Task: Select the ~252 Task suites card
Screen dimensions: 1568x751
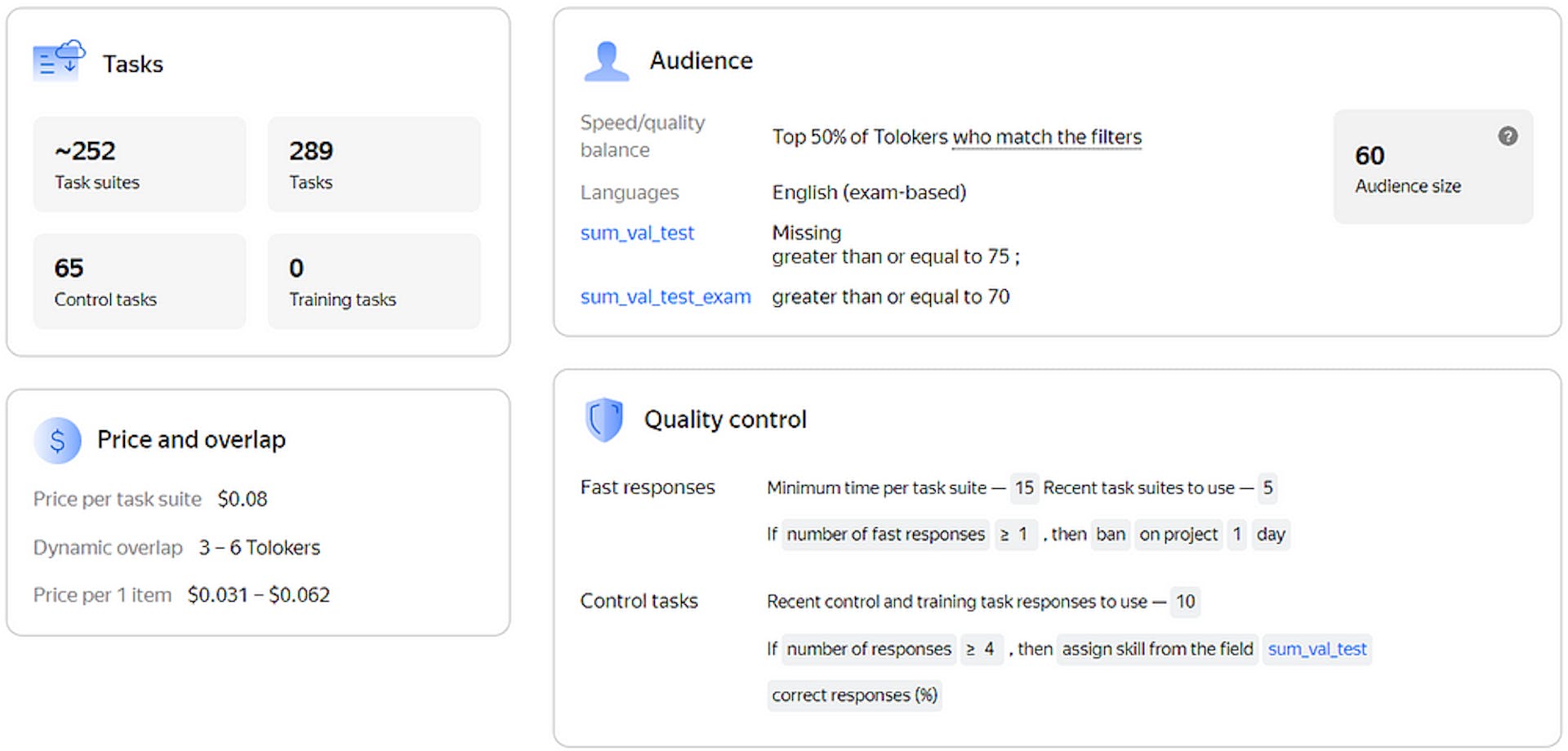Action: pyautogui.click(x=139, y=165)
